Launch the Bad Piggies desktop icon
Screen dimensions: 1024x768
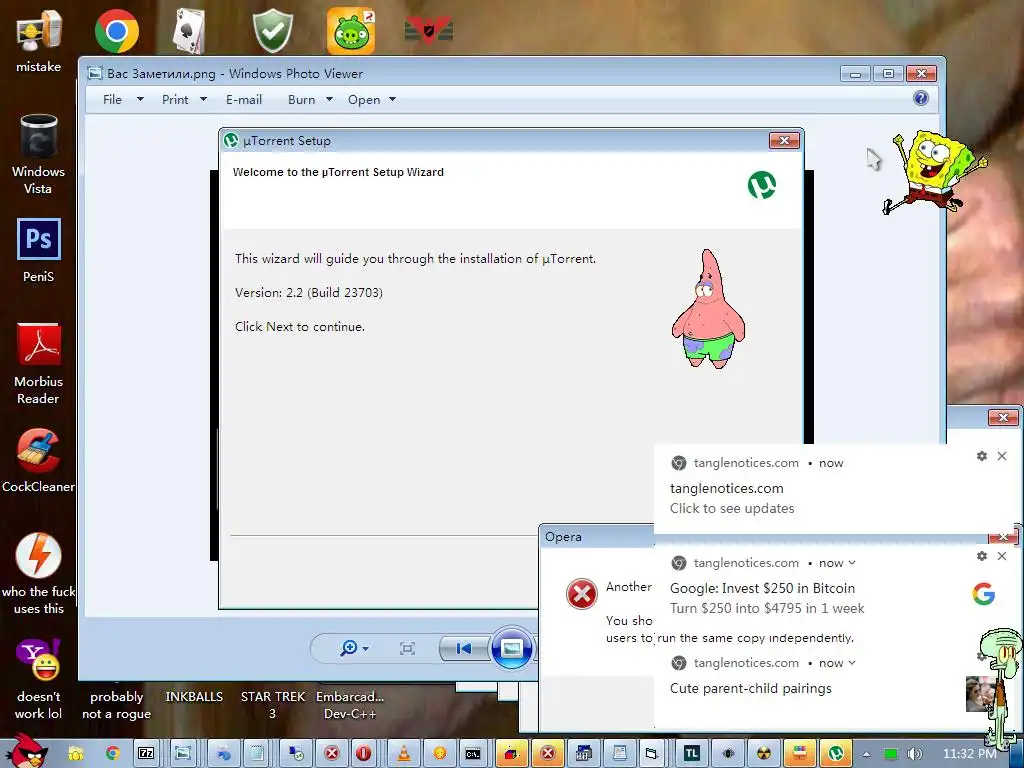[x=351, y=31]
